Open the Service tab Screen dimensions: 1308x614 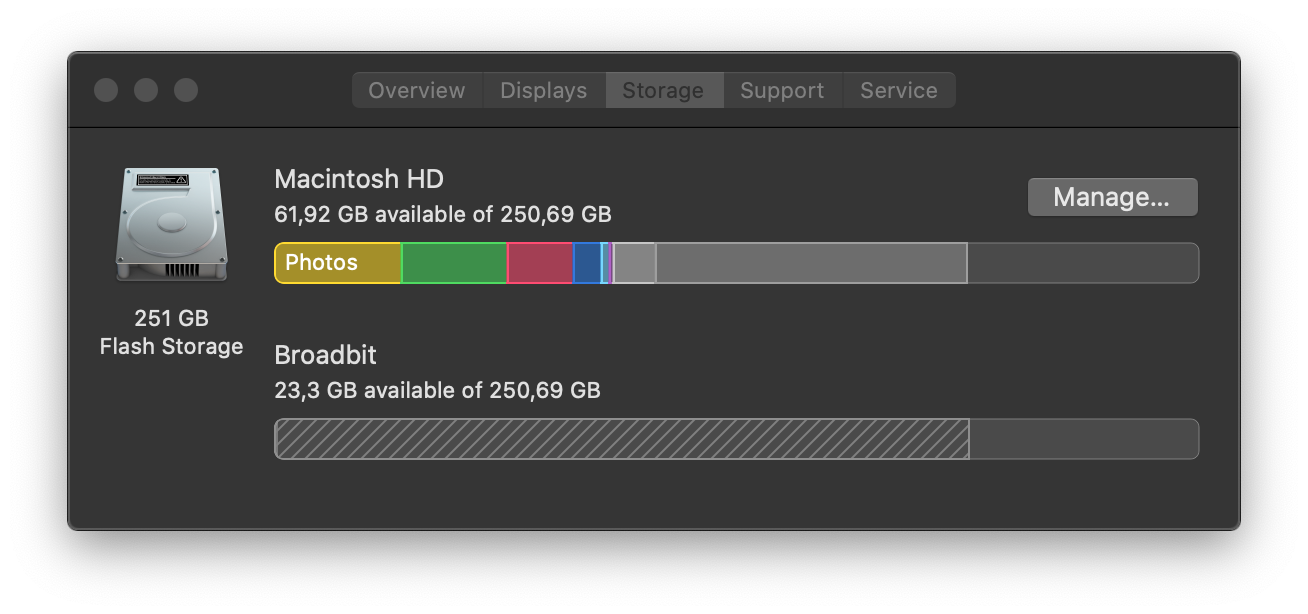pyautogui.click(x=898, y=90)
